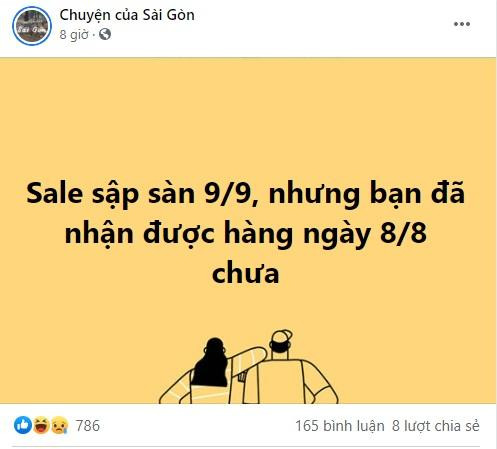Screen dimensions: 497x449
Task: Click the divider line below reactions row
Action: pyautogui.click(x=246, y=446)
